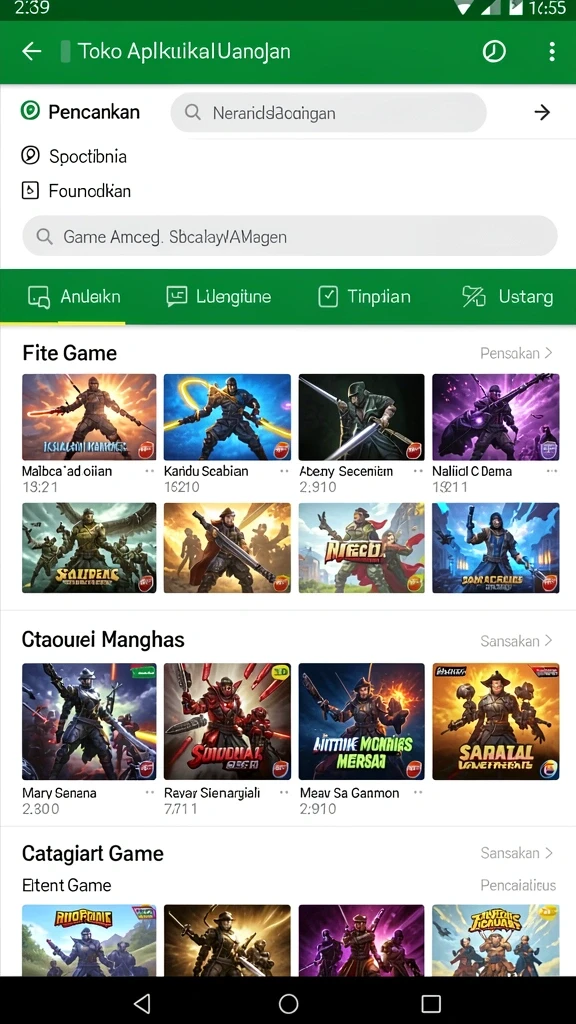Open options dots for Malbca'ad oiian
The image size is (576, 1024).
[x=150, y=471]
